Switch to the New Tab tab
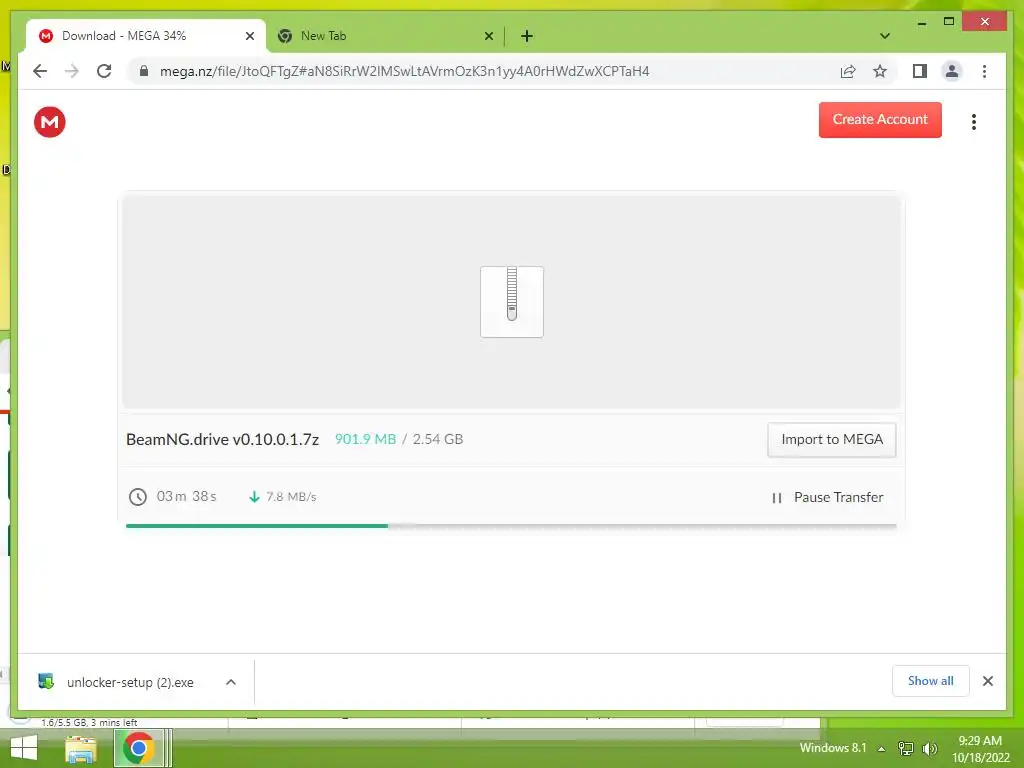Viewport: 1024px width, 768px height. point(385,36)
